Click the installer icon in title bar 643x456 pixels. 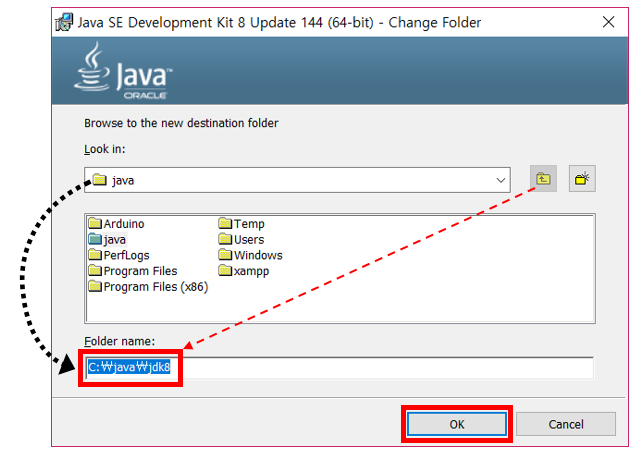pos(64,22)
